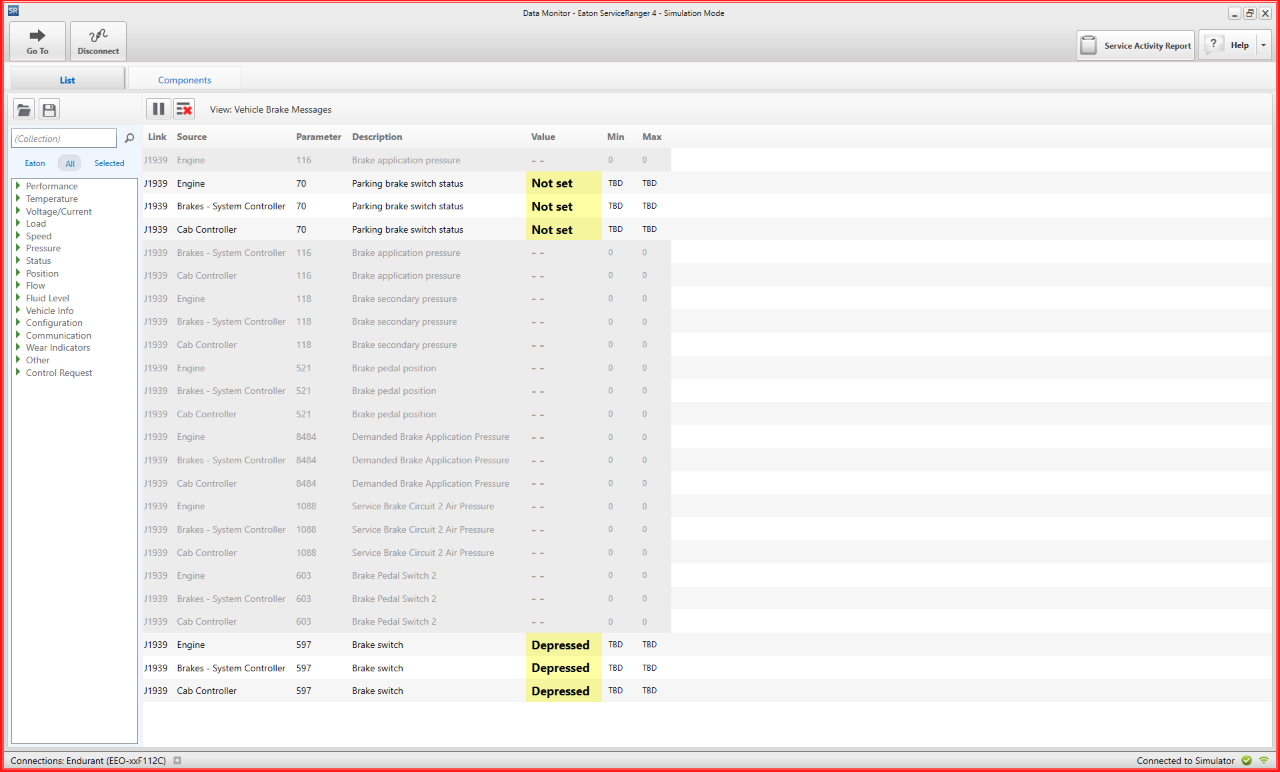Viewport: 1280px width, 772px height.
Task: Open a saved parameter collection
Action: 23,109
